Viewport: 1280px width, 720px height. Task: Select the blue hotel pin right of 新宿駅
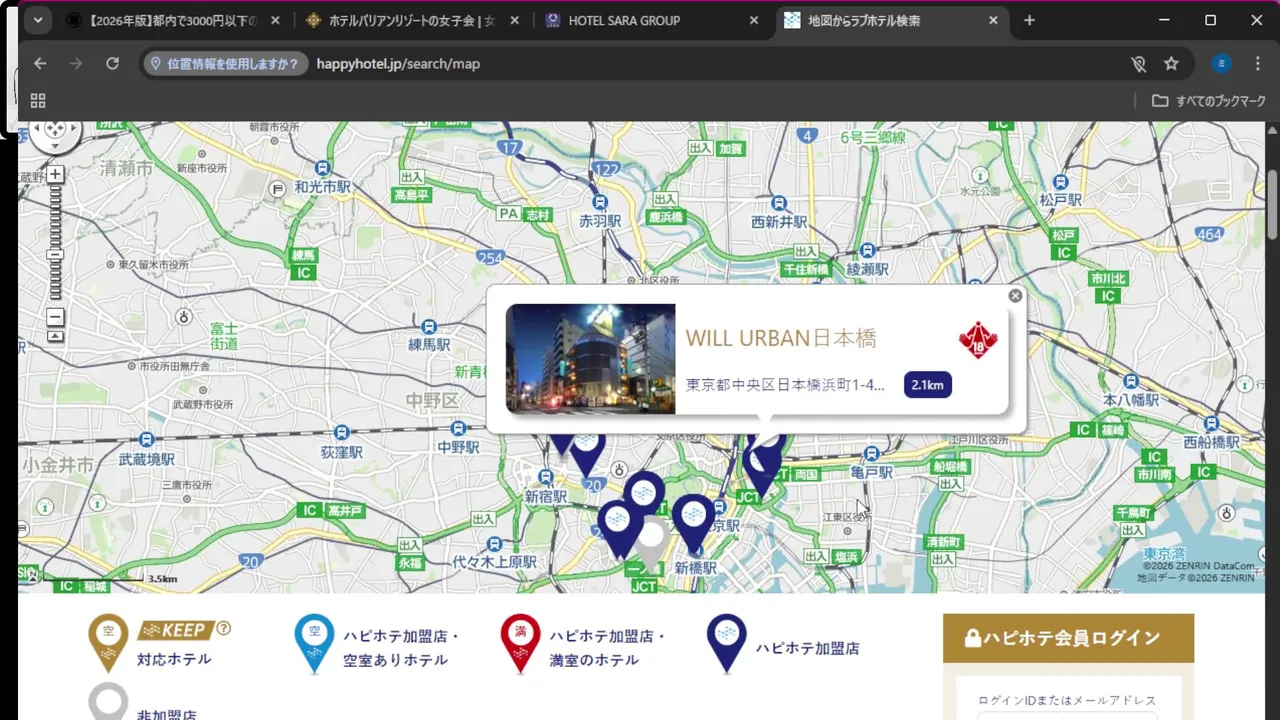pyautogui.click(x=588, y=455)
